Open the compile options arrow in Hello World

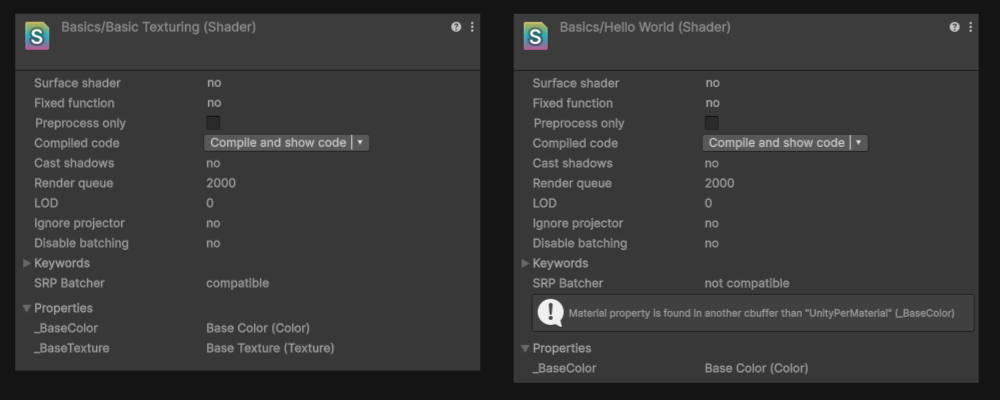859,143
